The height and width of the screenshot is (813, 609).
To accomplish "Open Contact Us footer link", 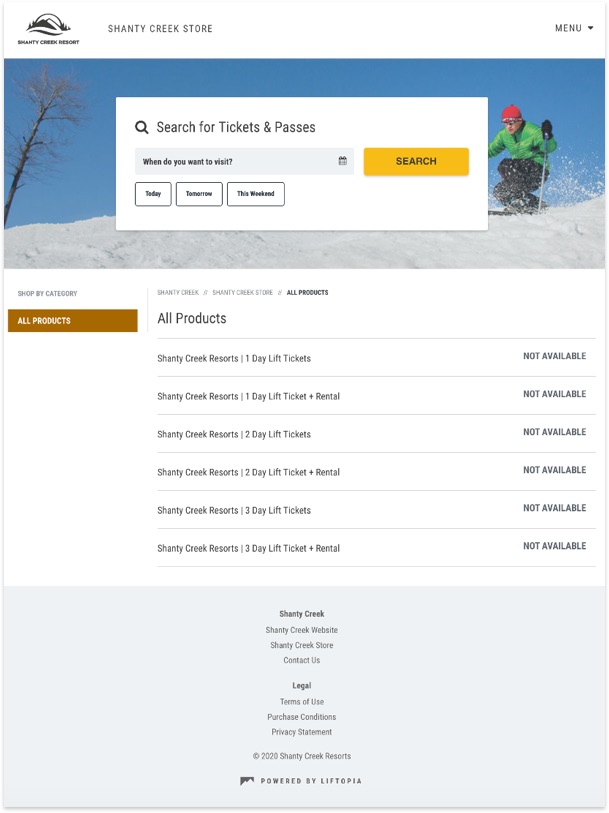I will (302, 660).
